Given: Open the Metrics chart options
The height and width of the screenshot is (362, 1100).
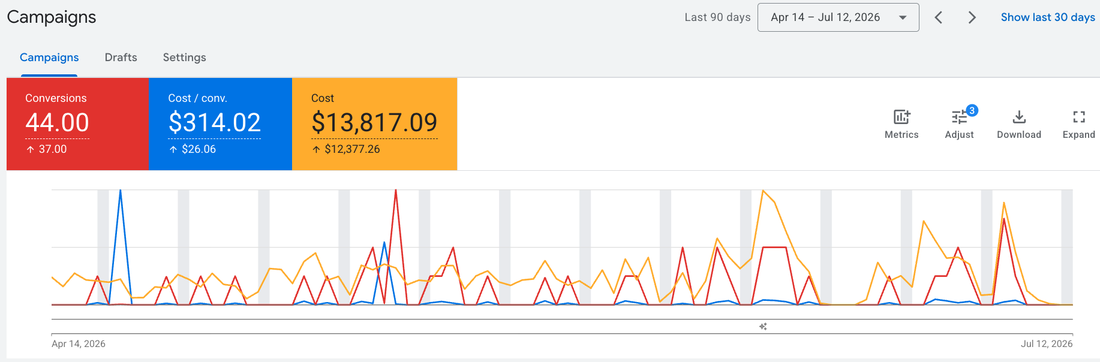Looking at the screenshot, I should click(x=901, y=124).
